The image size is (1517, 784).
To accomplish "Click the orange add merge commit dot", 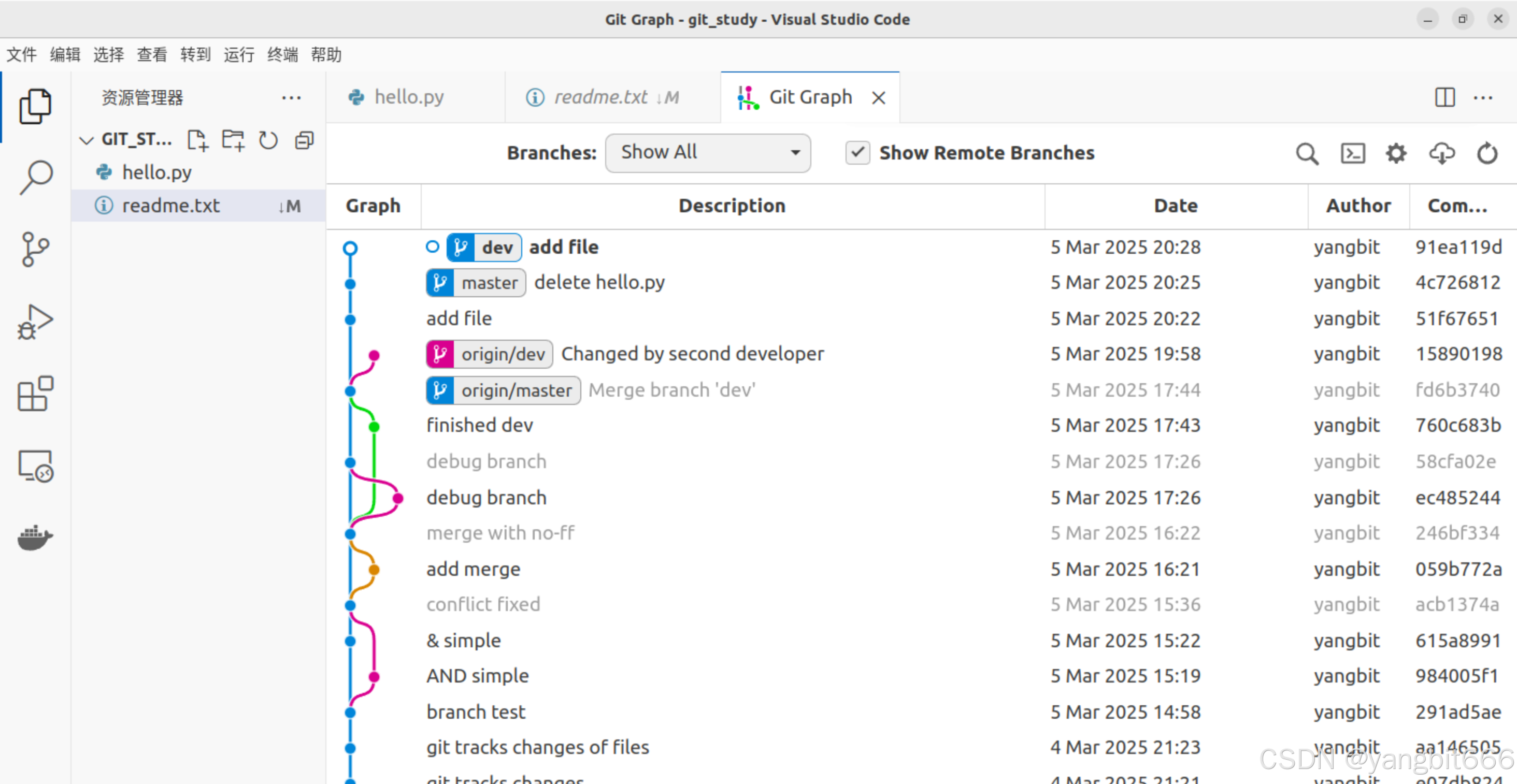I will 374,569.
